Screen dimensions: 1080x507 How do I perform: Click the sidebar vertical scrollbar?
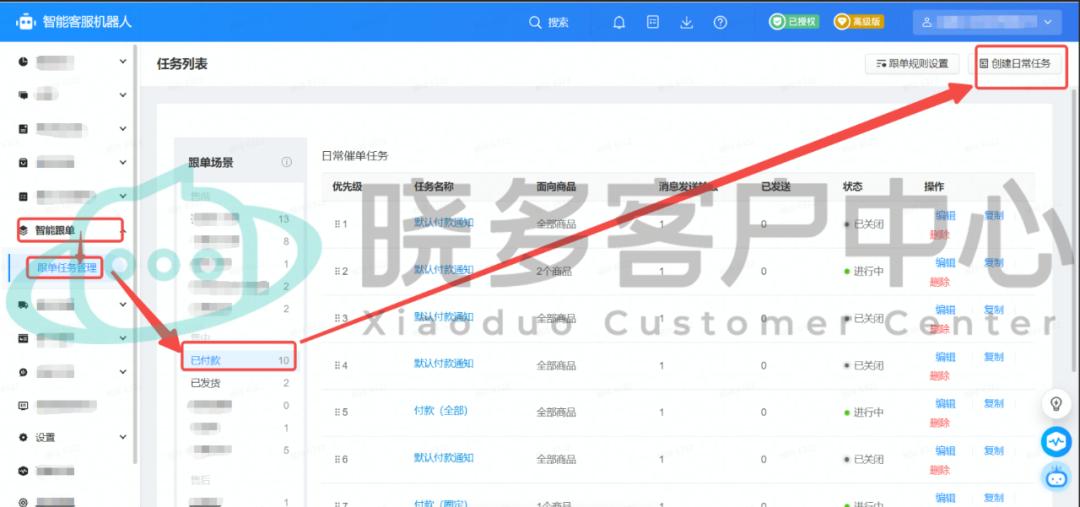click(136, 255)
